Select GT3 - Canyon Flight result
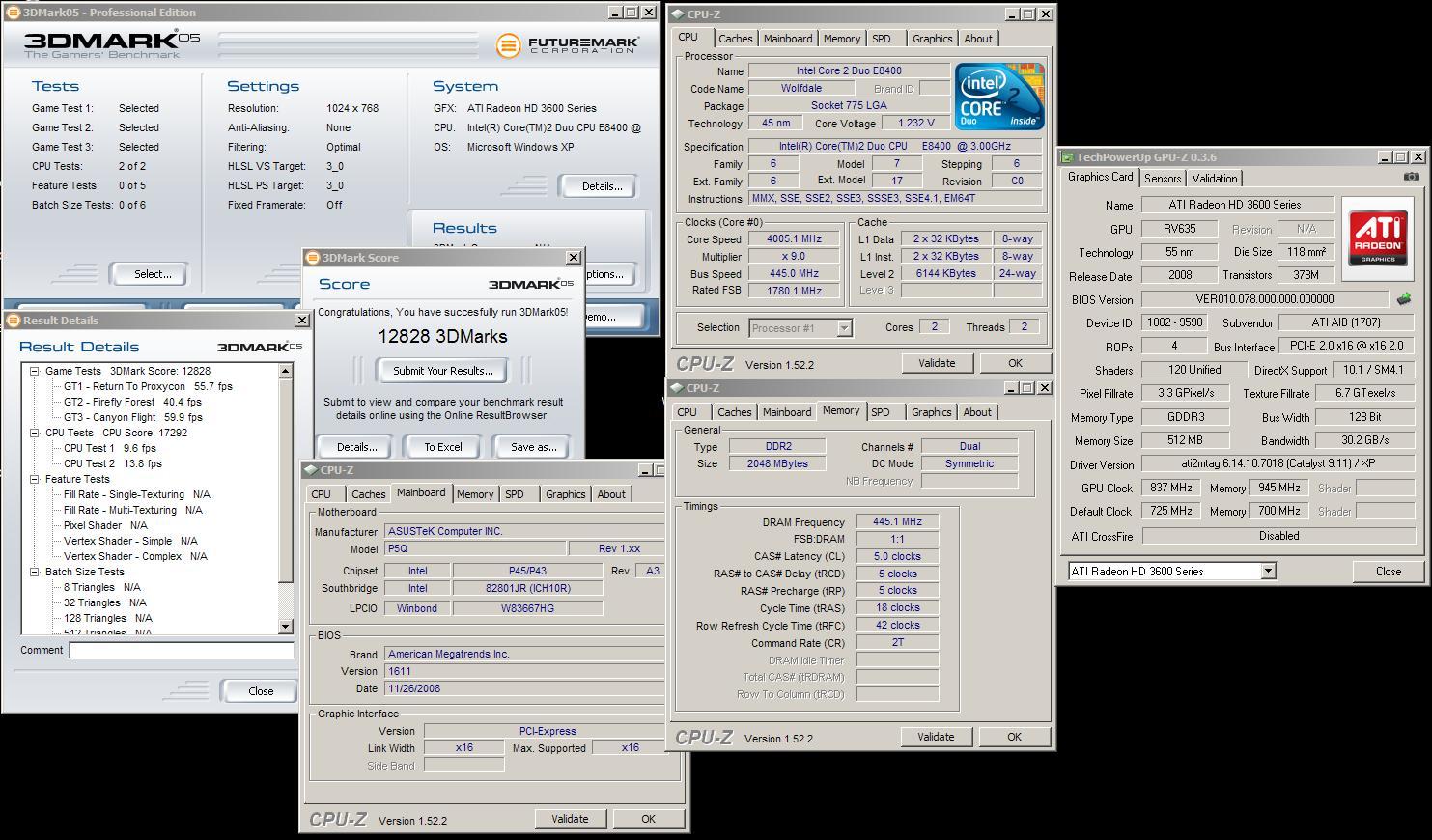Image resolution: width=1432 pixels, height=840 pixels. click(x=133, y=417)
